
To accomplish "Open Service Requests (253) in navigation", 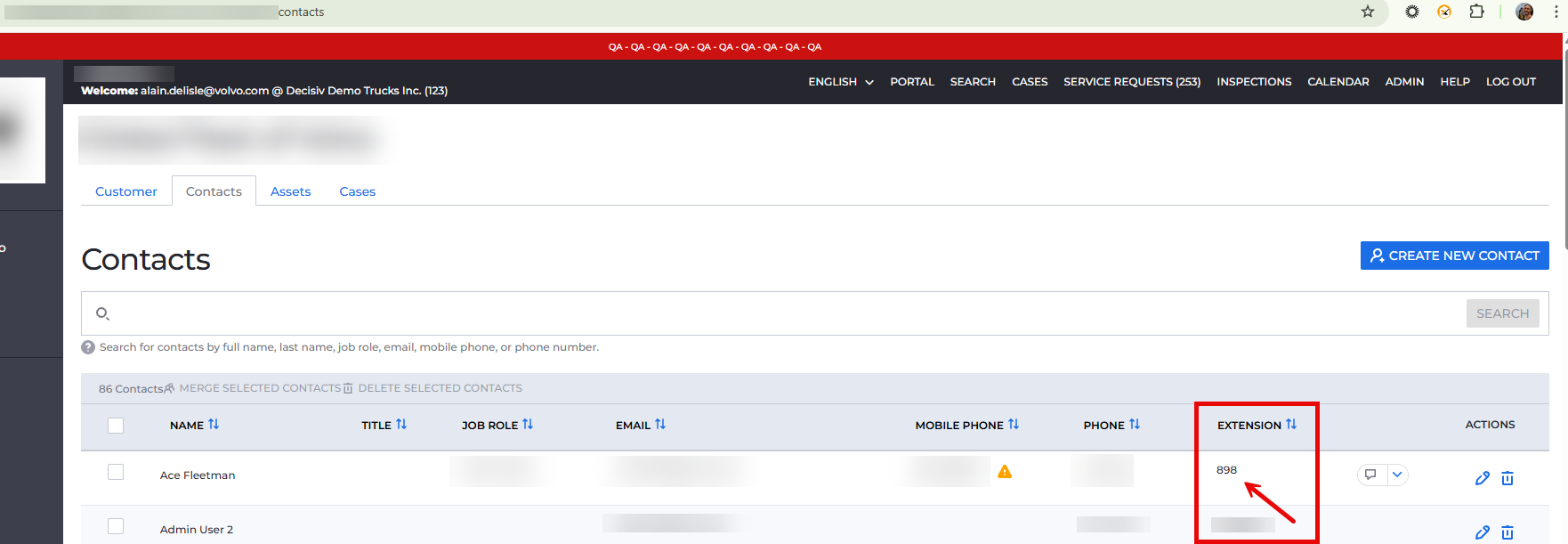I will pos(1131,82).
